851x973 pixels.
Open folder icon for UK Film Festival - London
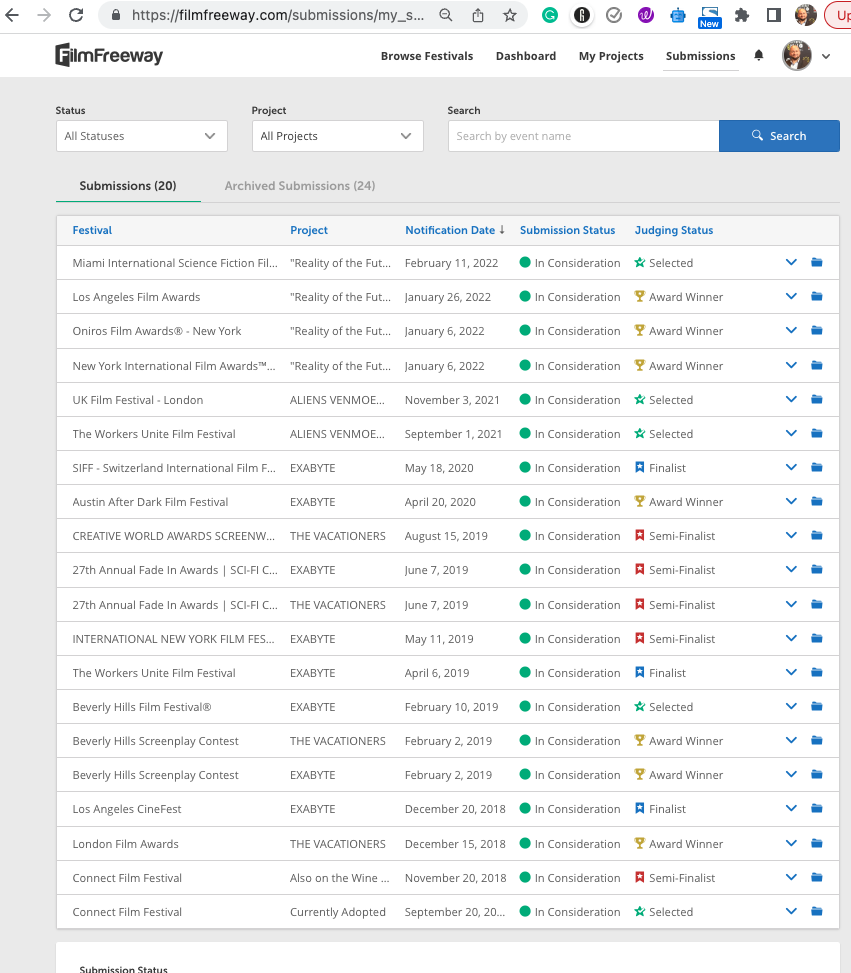817,400
